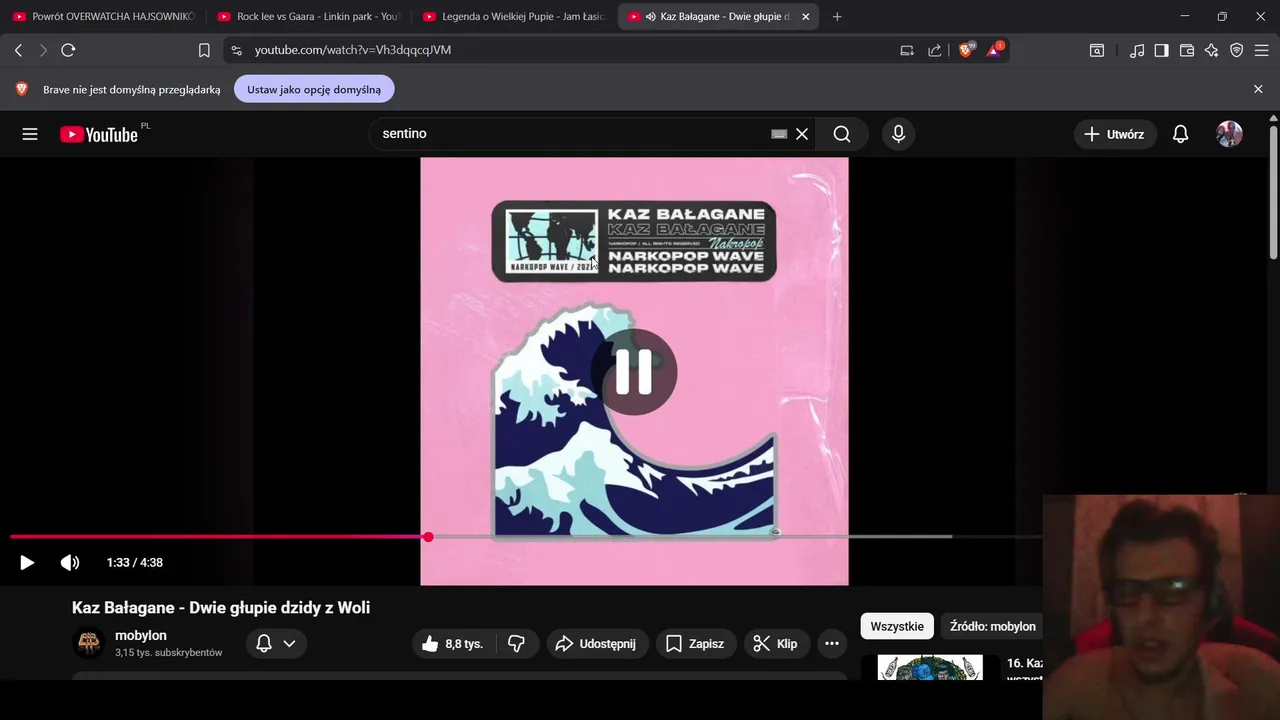The image size is (1280, 720).
Task: Click the install app icon in address bar
Action: tap(907, 50)
